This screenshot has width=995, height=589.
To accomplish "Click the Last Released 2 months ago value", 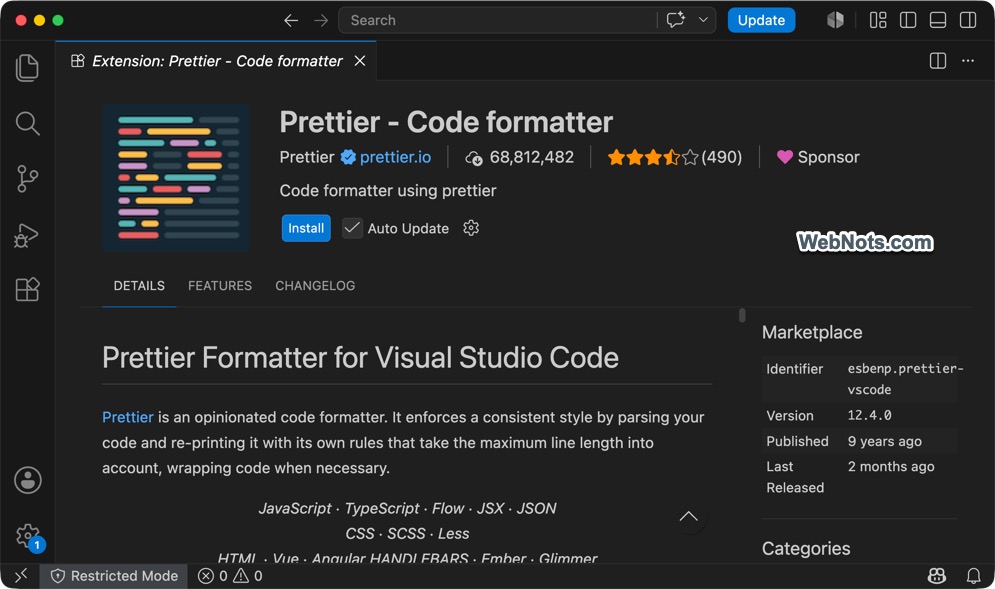I will pos(891,467).
